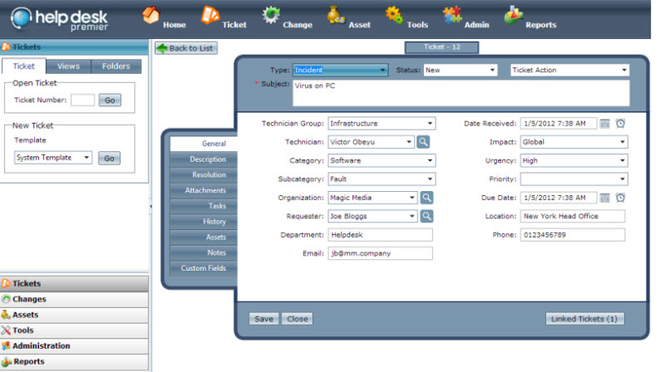665x372 pixels.
Task: Open the Urgency dropdown showing High
Action: pos(574,161)
